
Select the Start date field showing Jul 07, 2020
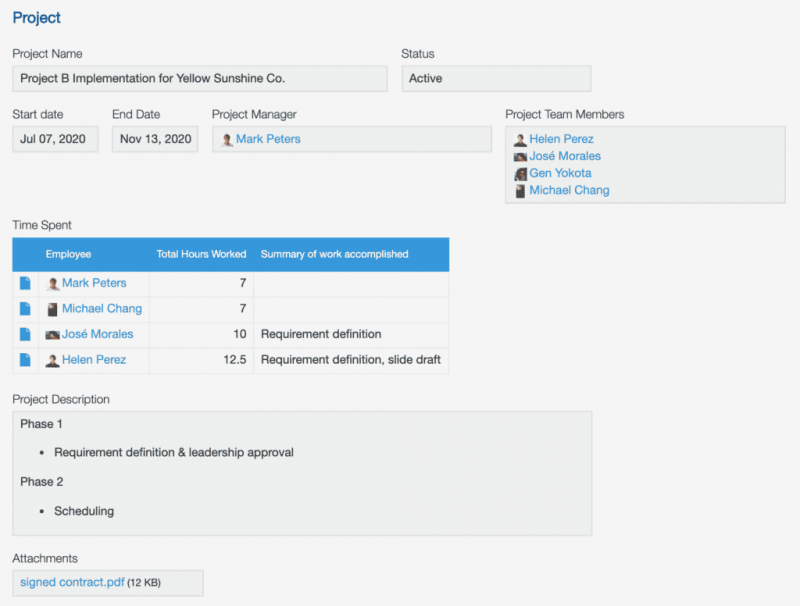point(54,139)
